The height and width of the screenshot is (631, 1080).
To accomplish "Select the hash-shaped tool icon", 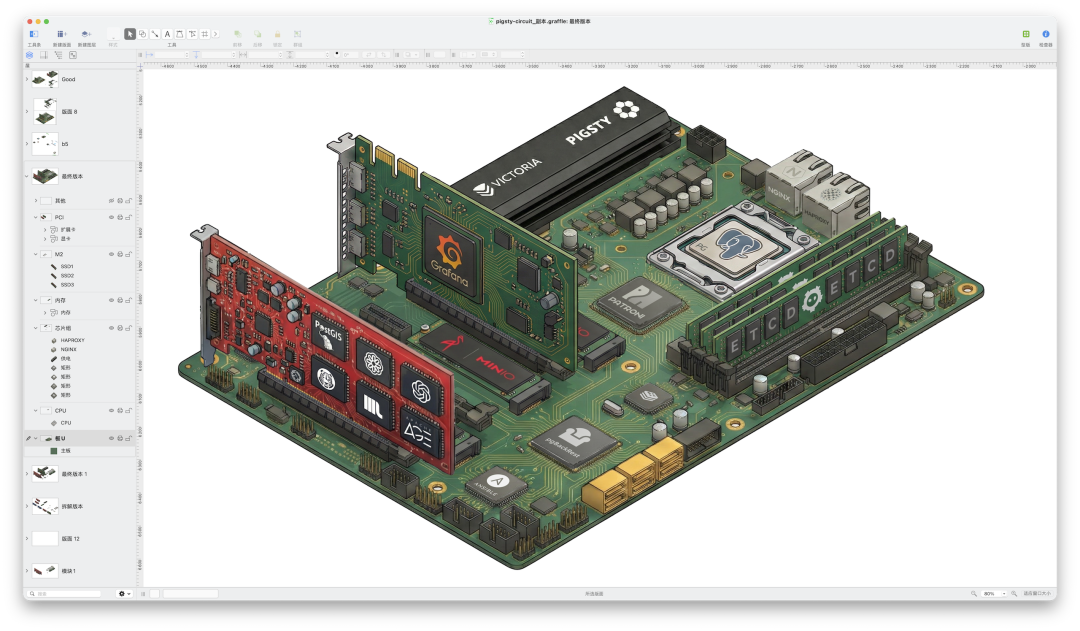I will coord(205,34).
